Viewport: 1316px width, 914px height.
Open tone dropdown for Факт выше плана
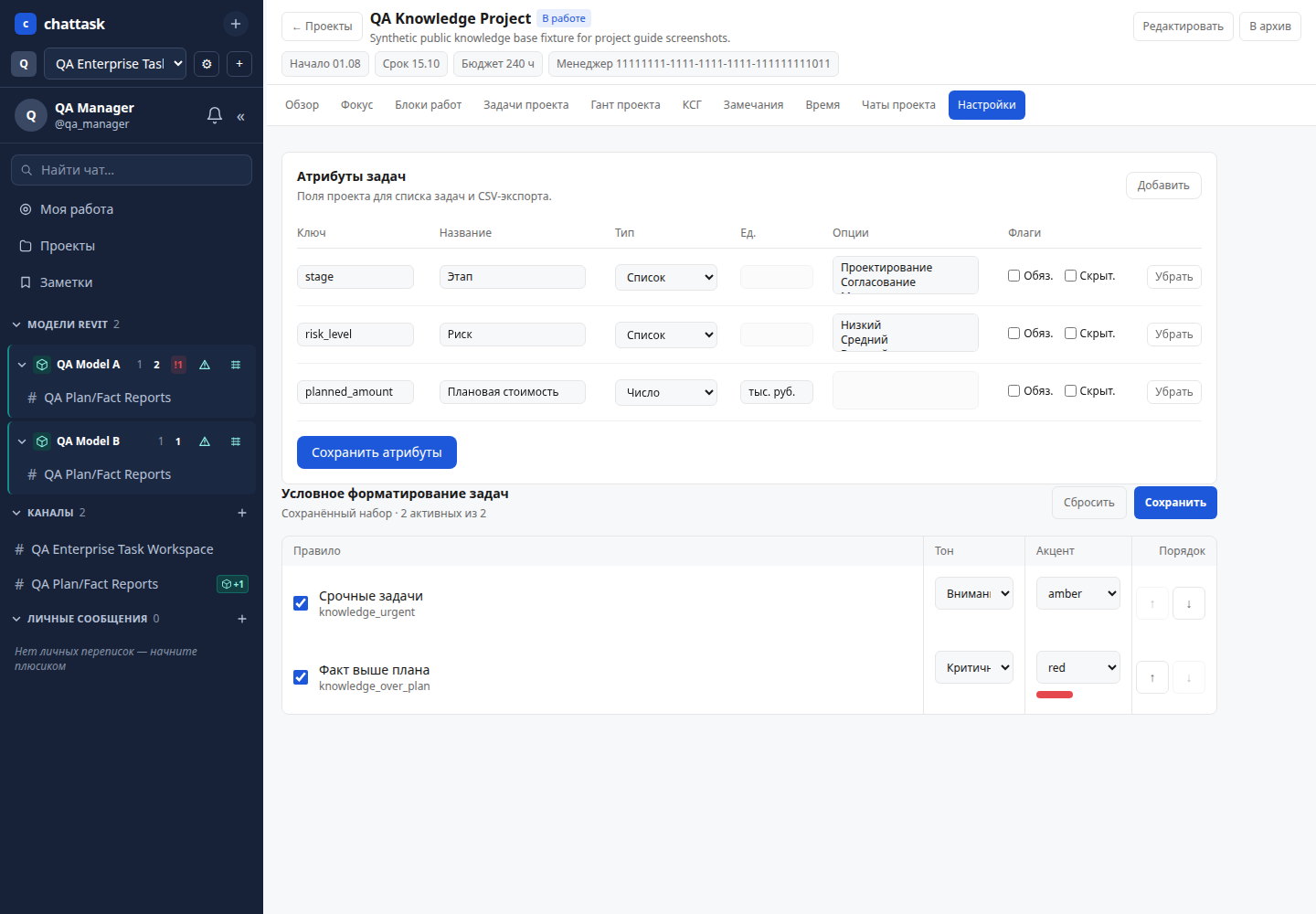point(974,667)
